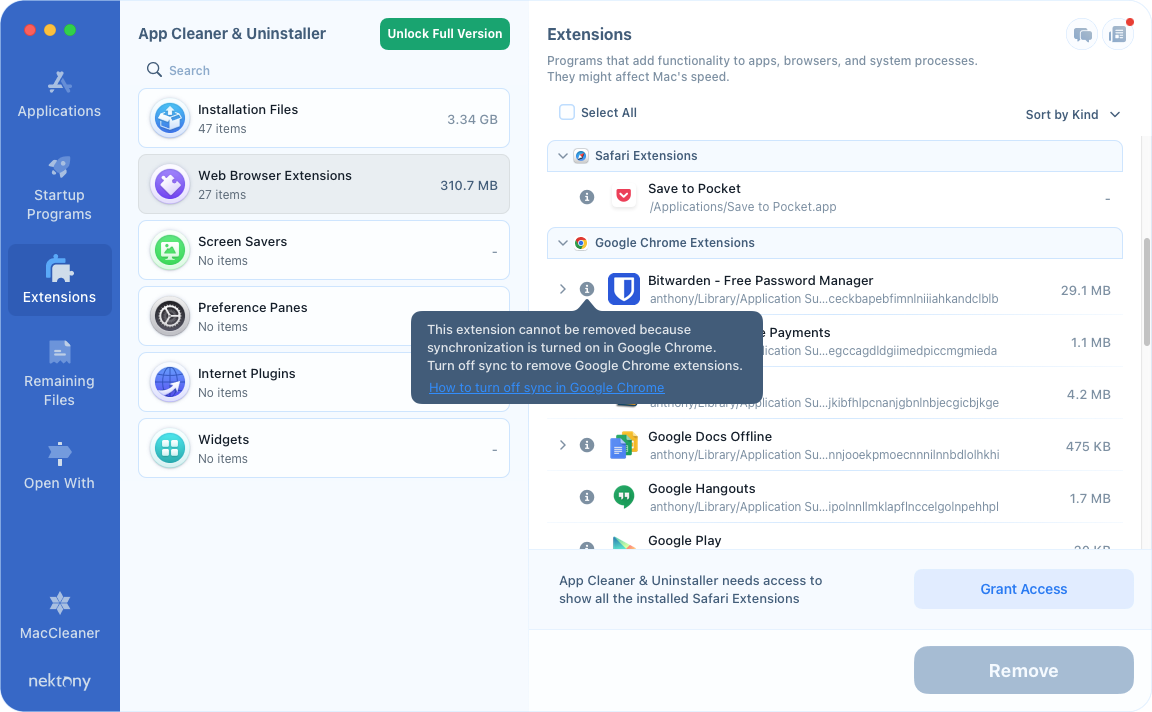Click info icon for Google Hangouts
This screenshot has height=712, width=1152.
click(x=587, y=497)
